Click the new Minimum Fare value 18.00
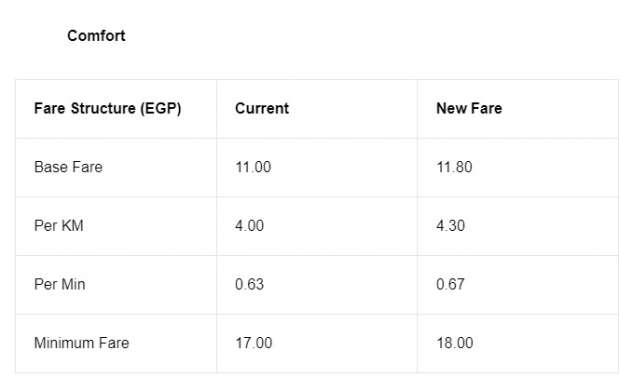This screenshot has height=391, width=620. pos(455,343)
